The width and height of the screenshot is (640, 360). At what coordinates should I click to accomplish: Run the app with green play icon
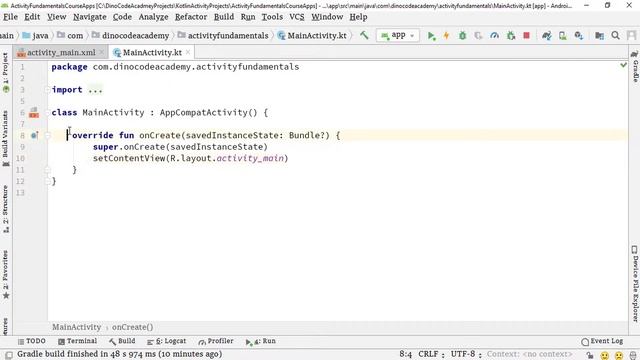[x=431, y=36]
